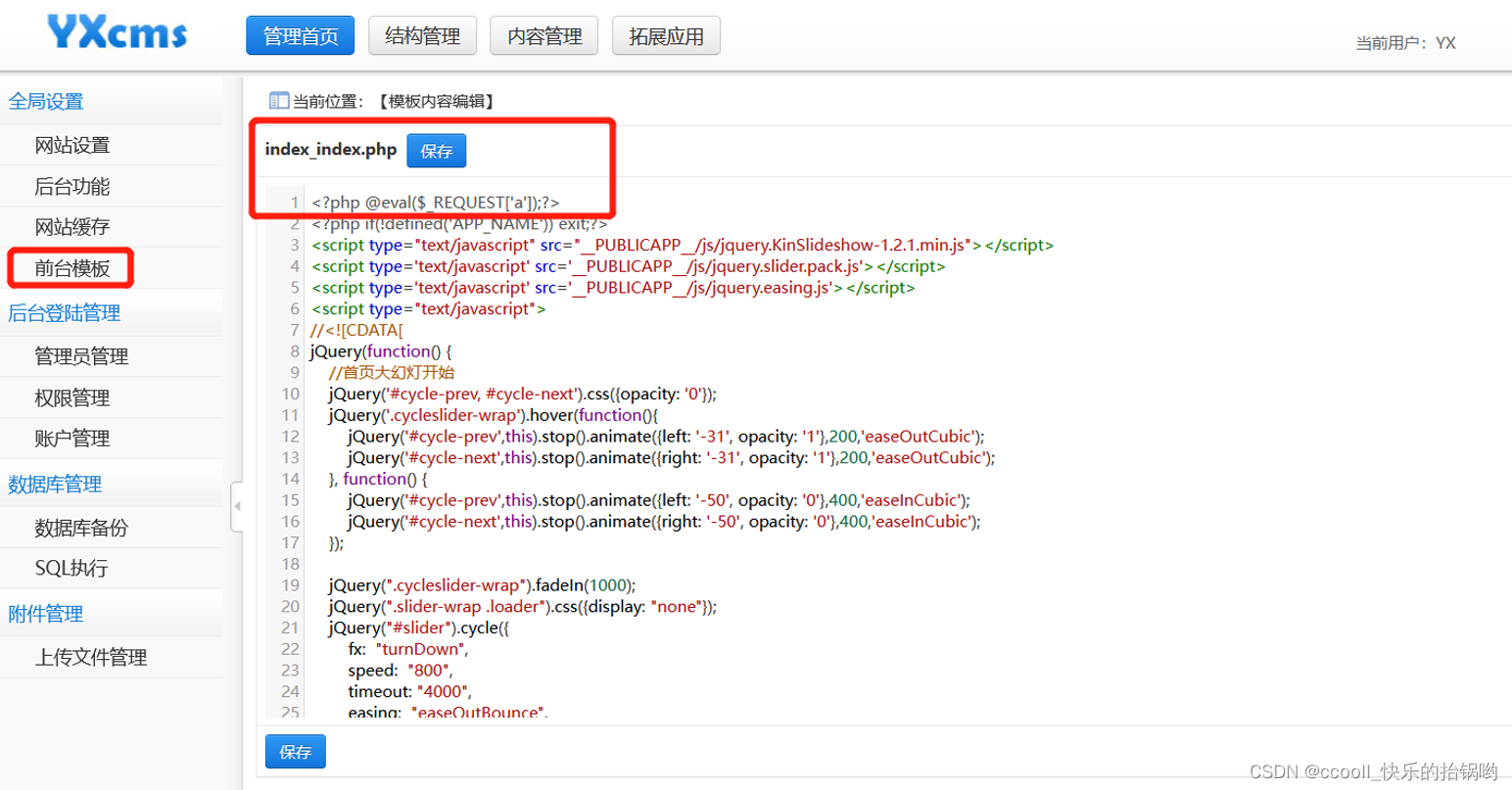Select the 全局设置 section header
The height and width of the screenshot is (790, 1512).
46,102
